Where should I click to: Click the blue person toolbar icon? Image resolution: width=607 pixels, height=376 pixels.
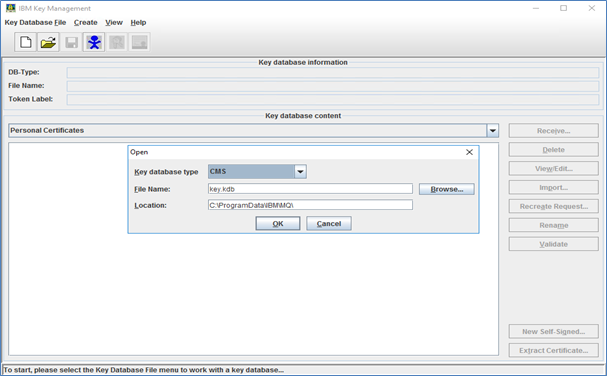point(94,42)
